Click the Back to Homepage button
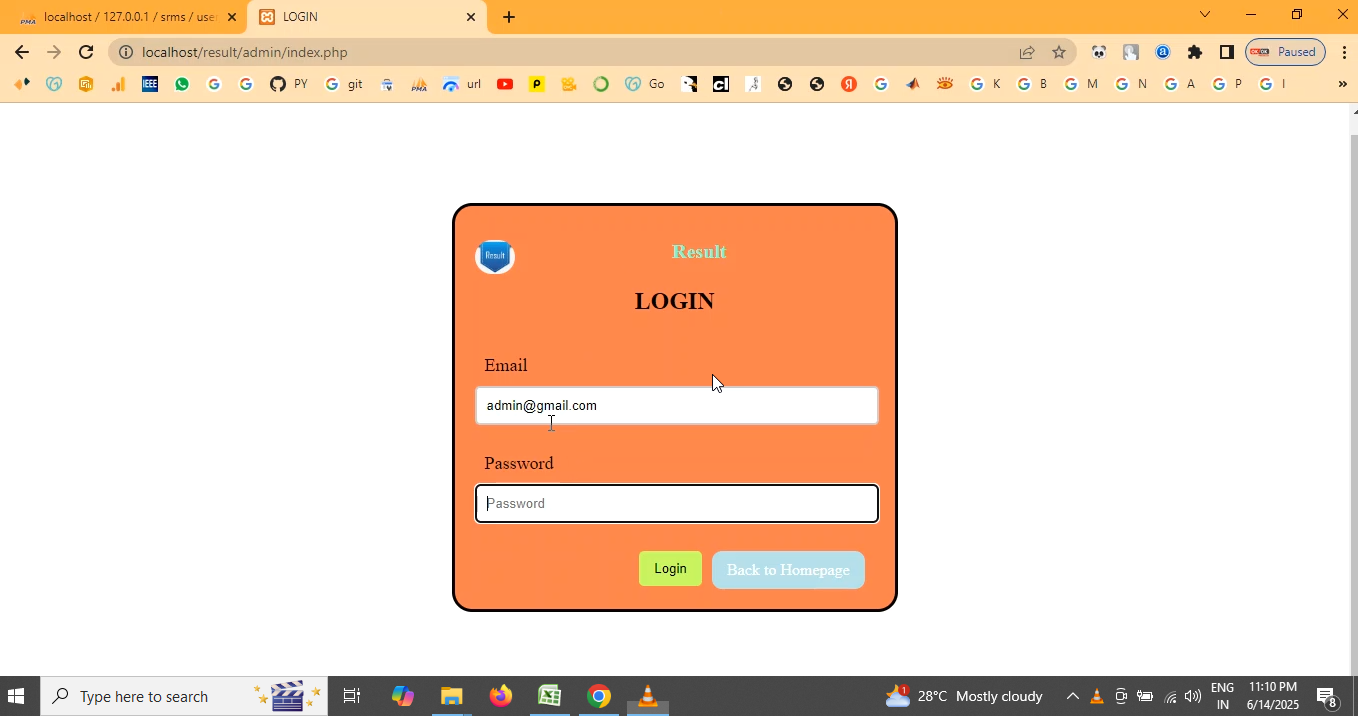Image resolution: width=1358 pixels, height=716 pixels. point(788,570)
